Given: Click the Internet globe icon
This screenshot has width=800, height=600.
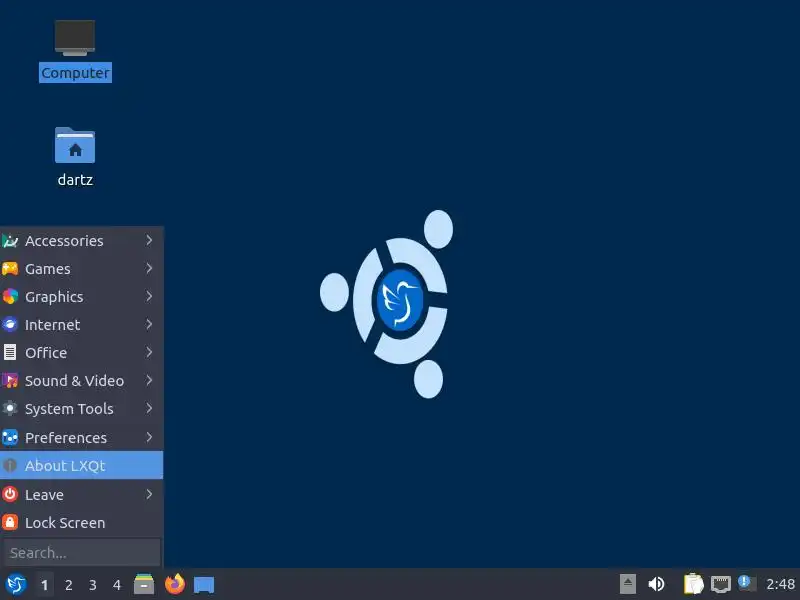Looking at the screenshot, I should 10,324.
